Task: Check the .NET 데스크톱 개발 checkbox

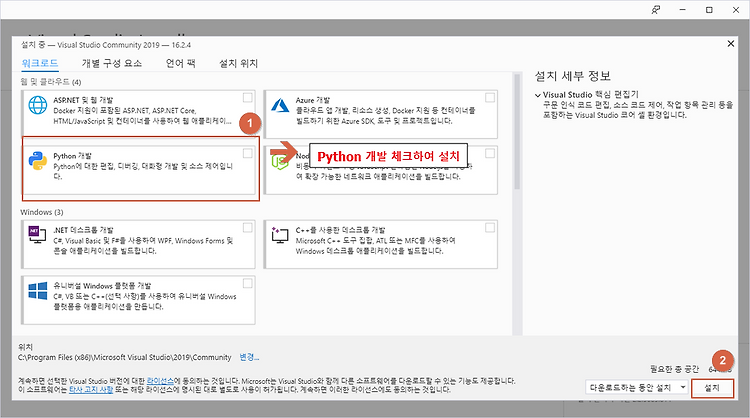Action: [247, 228]
